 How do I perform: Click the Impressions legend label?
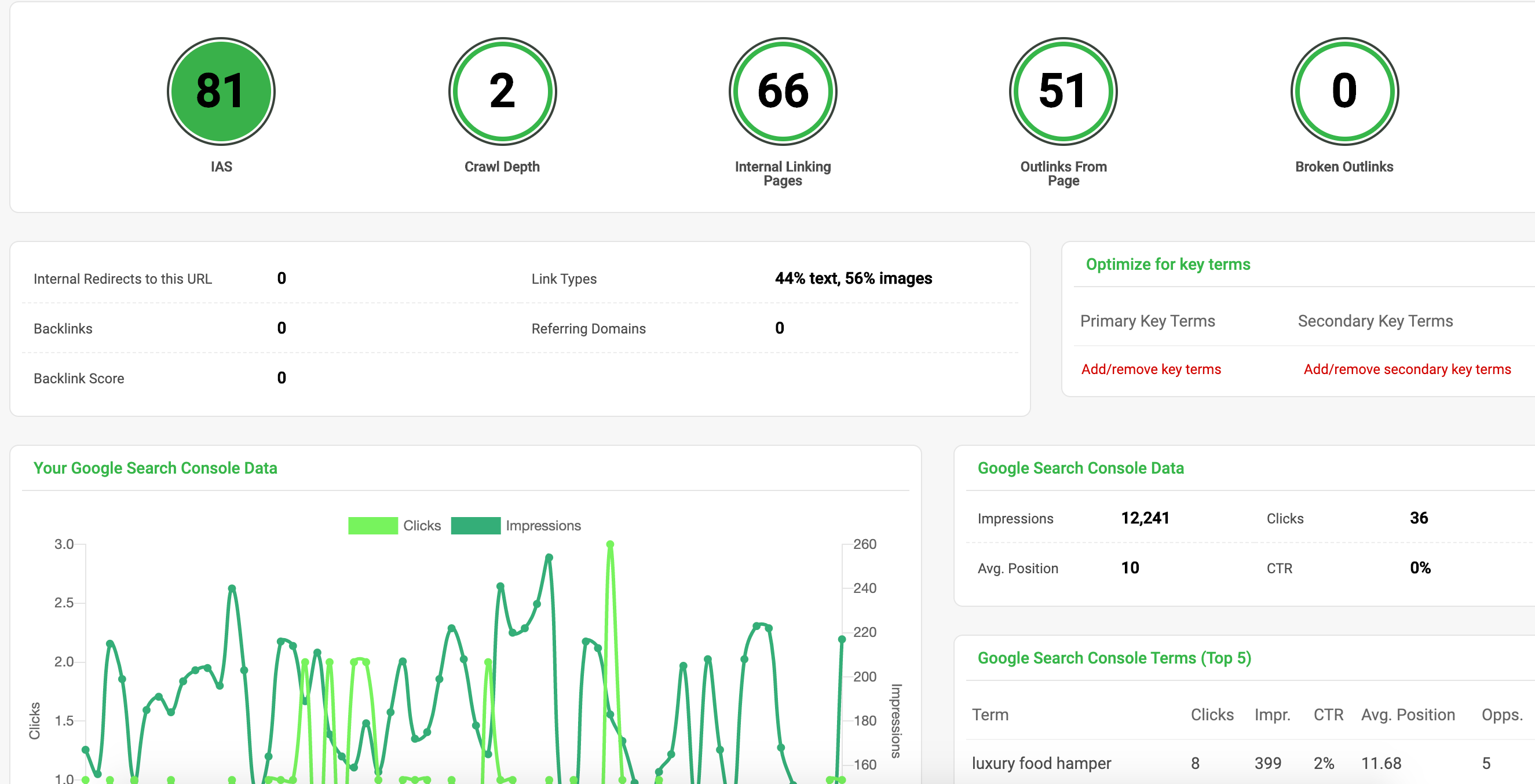tap(543, 525)
